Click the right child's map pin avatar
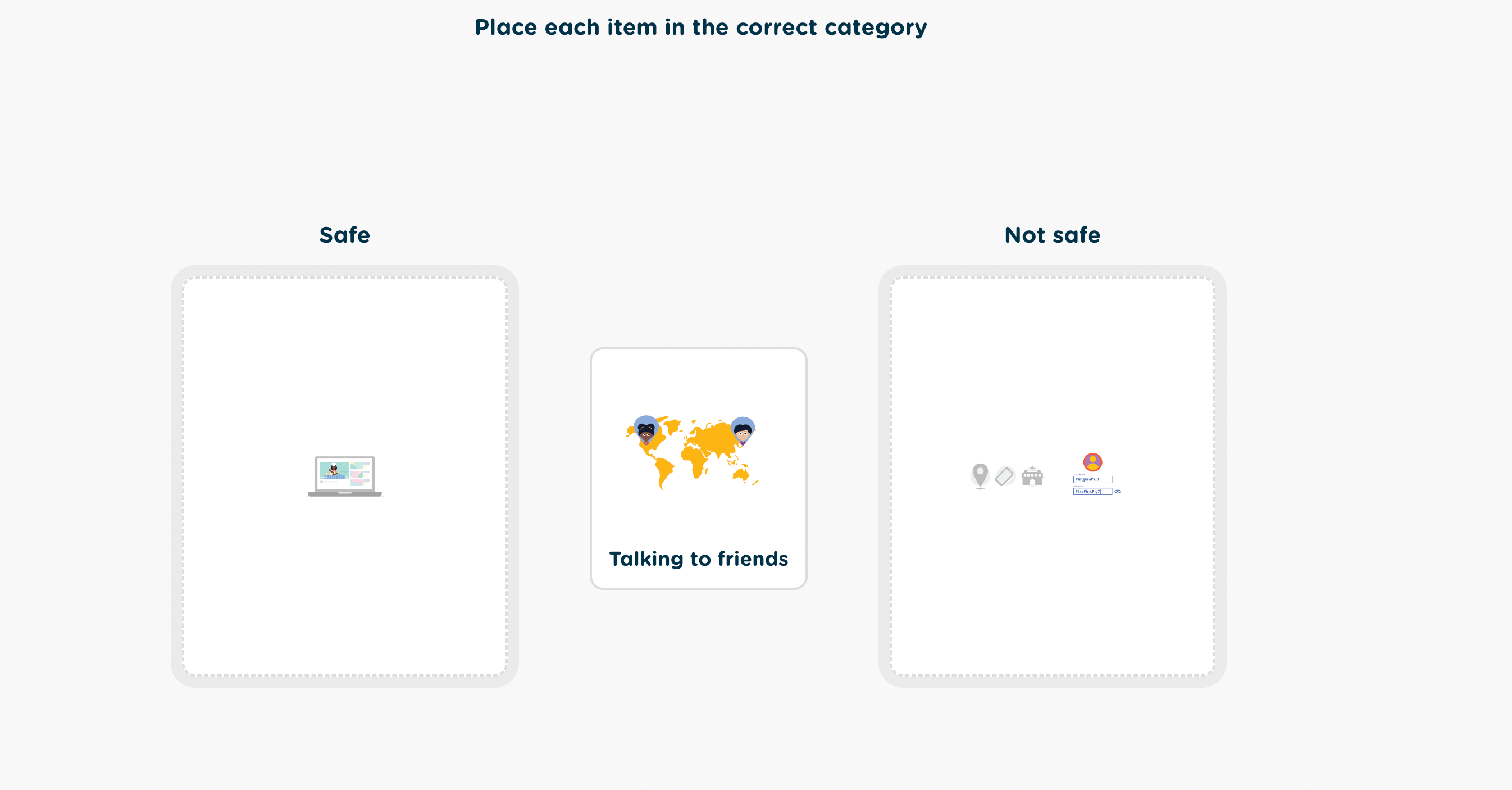Viewport: 1512px width, 790px height. (743, 432)
